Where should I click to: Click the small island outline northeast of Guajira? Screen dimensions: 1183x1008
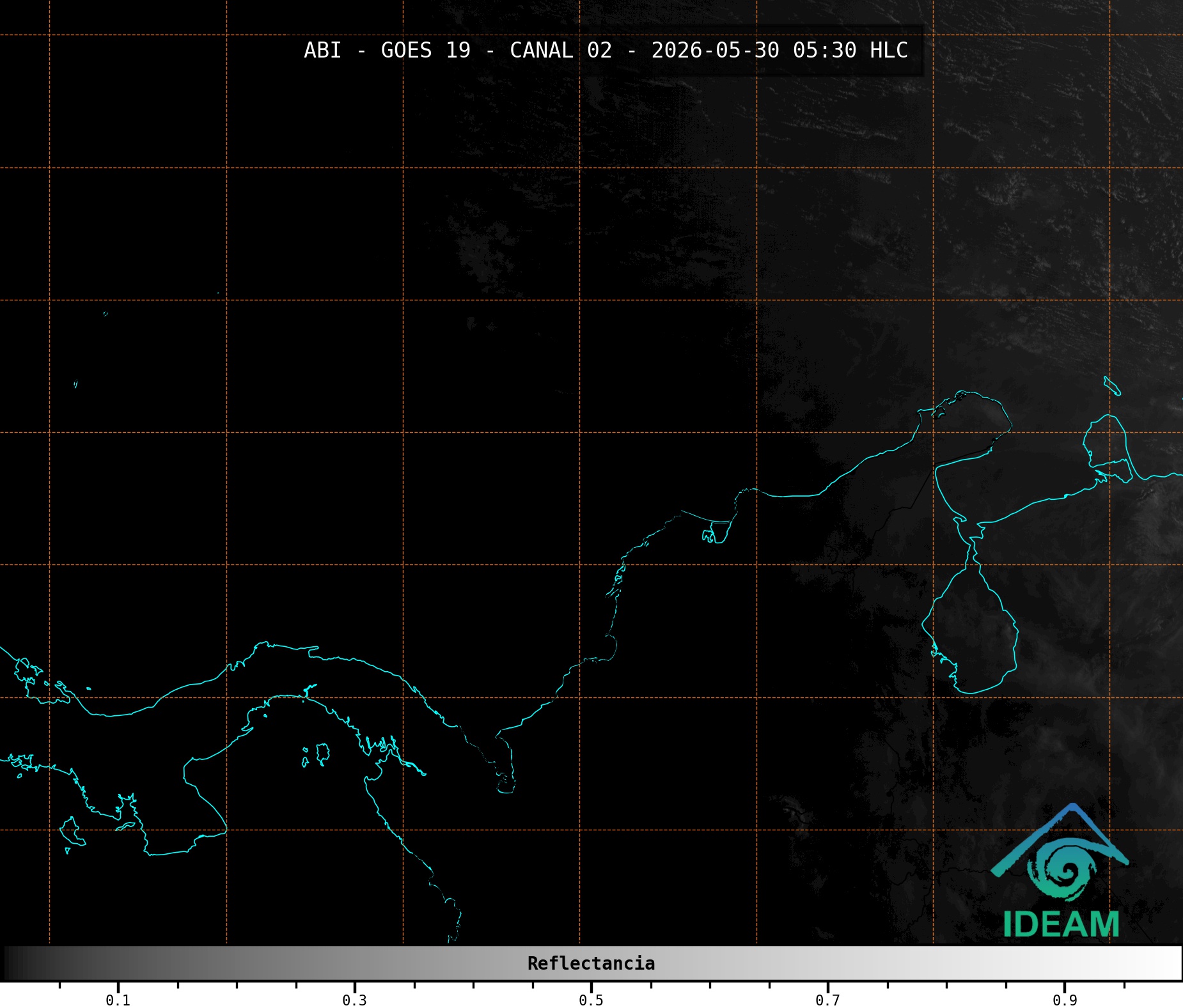[1112, 386]
